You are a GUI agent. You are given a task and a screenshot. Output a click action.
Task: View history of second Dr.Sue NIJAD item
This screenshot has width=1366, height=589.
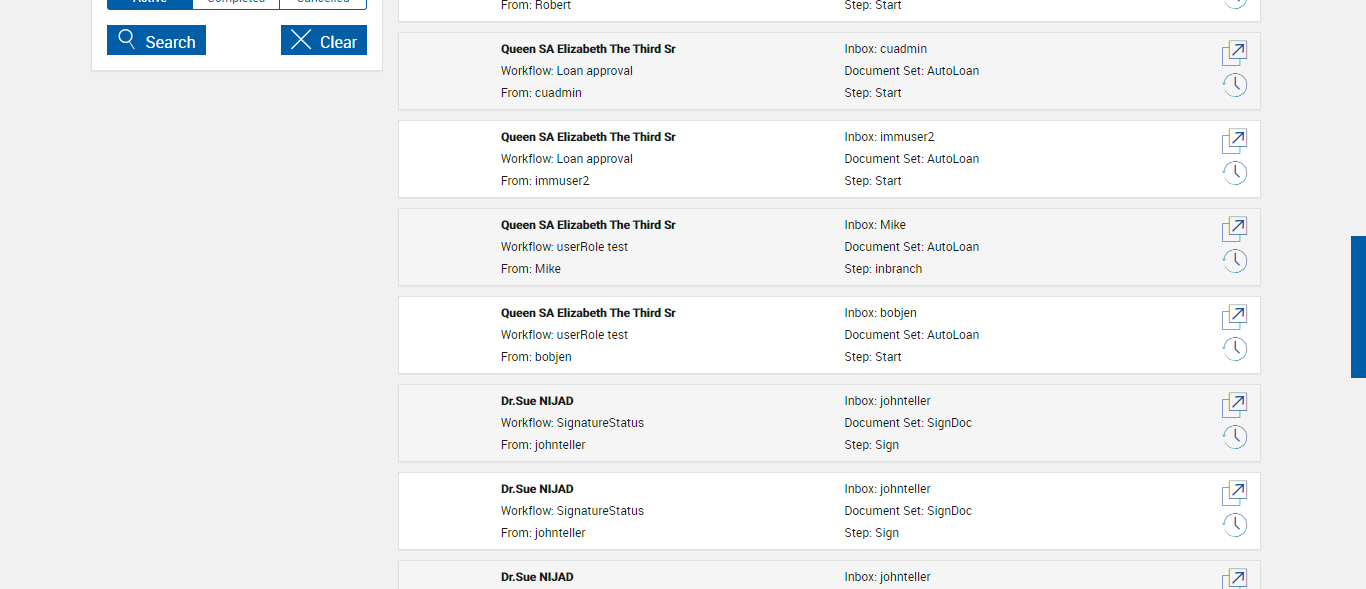1234,525
